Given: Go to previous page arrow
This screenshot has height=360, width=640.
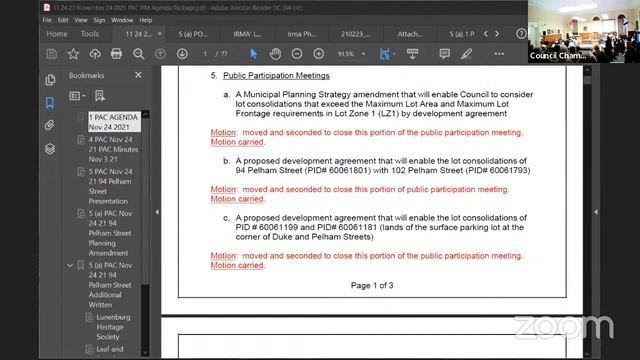Looking at the screenshot, I should 160,54.
